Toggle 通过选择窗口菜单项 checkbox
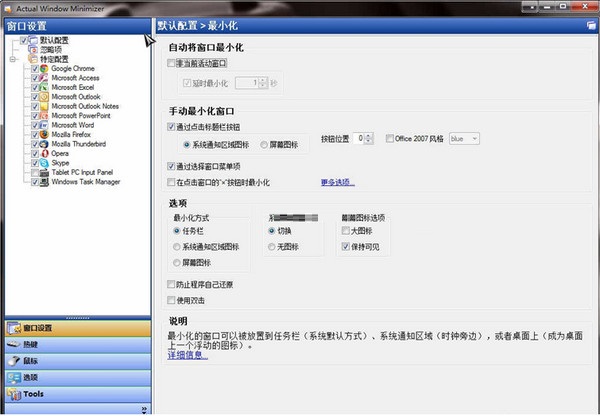 click(171, 166)
